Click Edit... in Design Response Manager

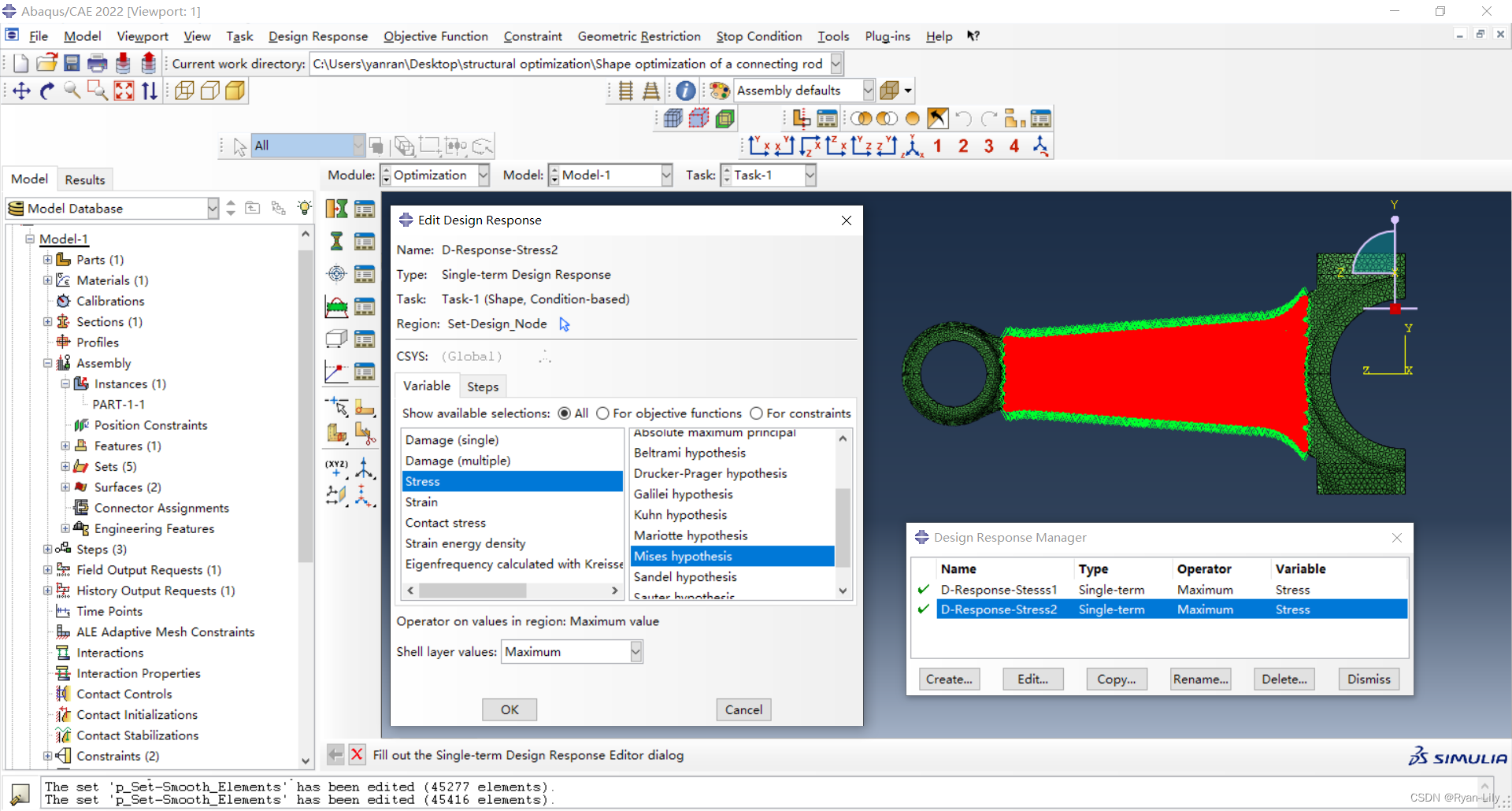[x=1032, y=679]
